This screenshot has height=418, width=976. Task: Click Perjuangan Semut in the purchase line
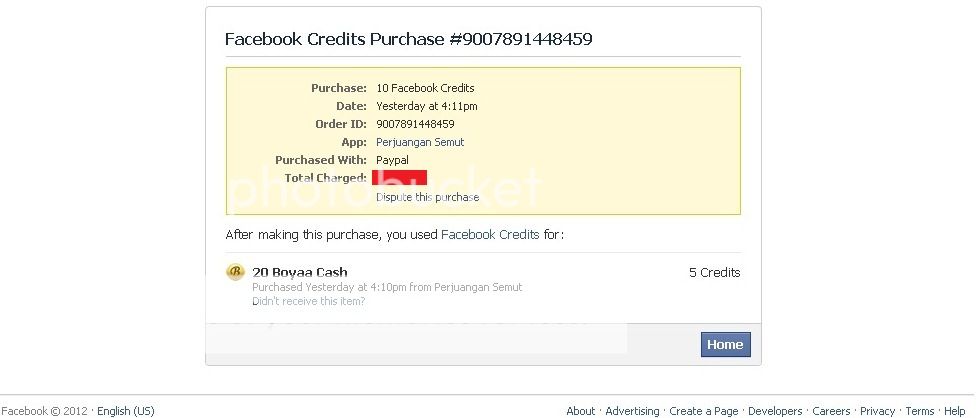pos(478,287)
